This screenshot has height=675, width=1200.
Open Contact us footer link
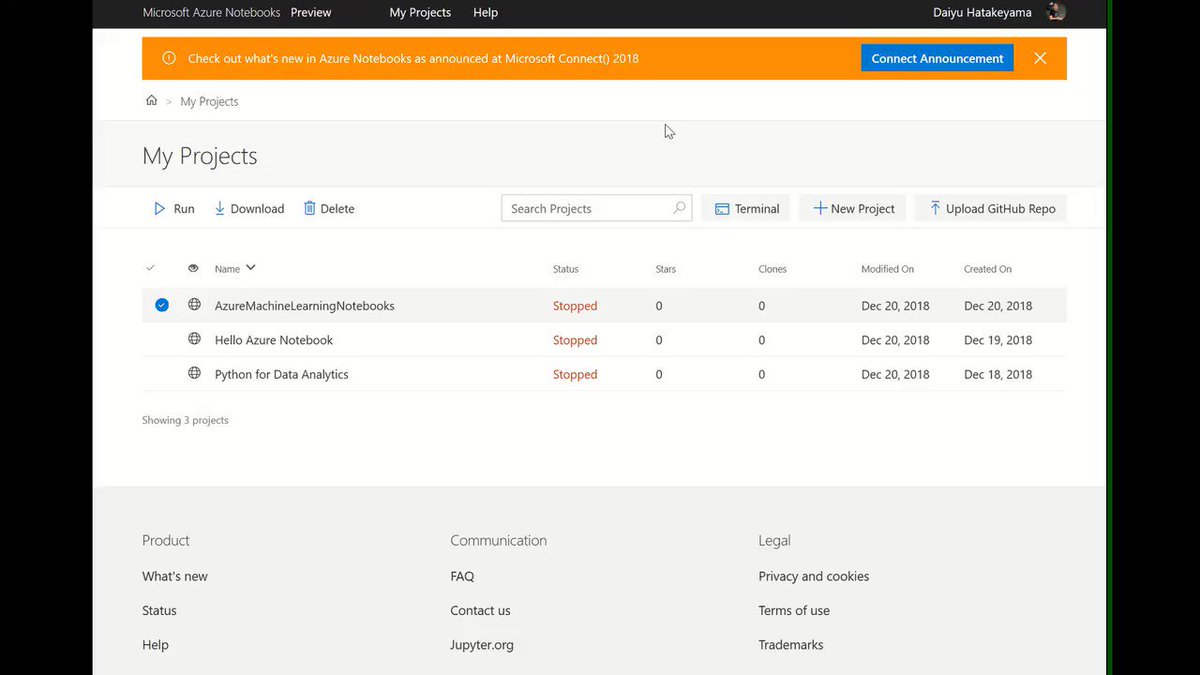(x=480, y=610)
